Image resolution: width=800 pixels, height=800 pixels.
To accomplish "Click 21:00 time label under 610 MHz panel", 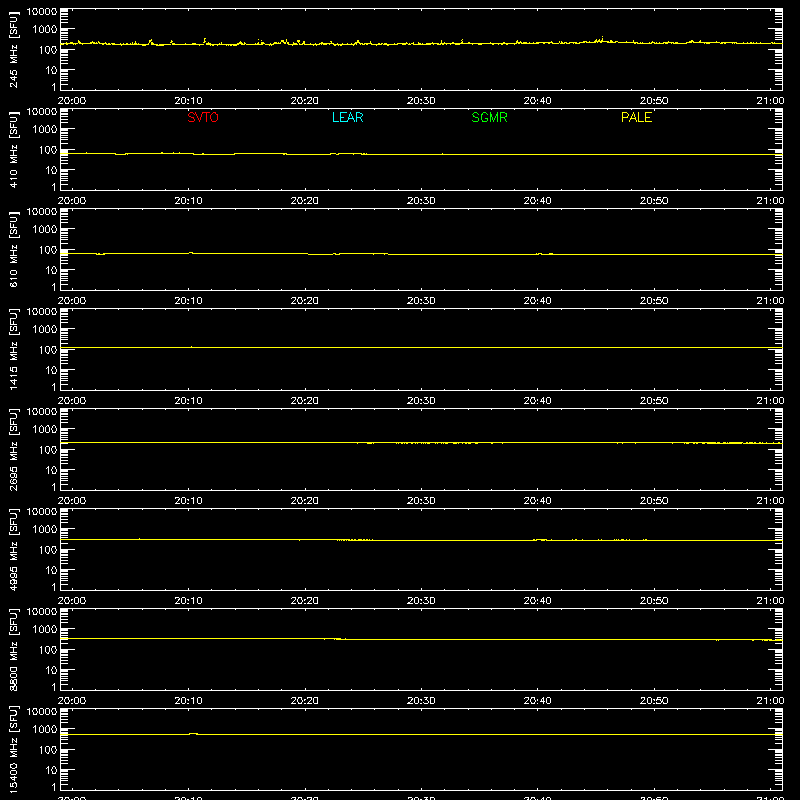I will [x=770, y=301].
